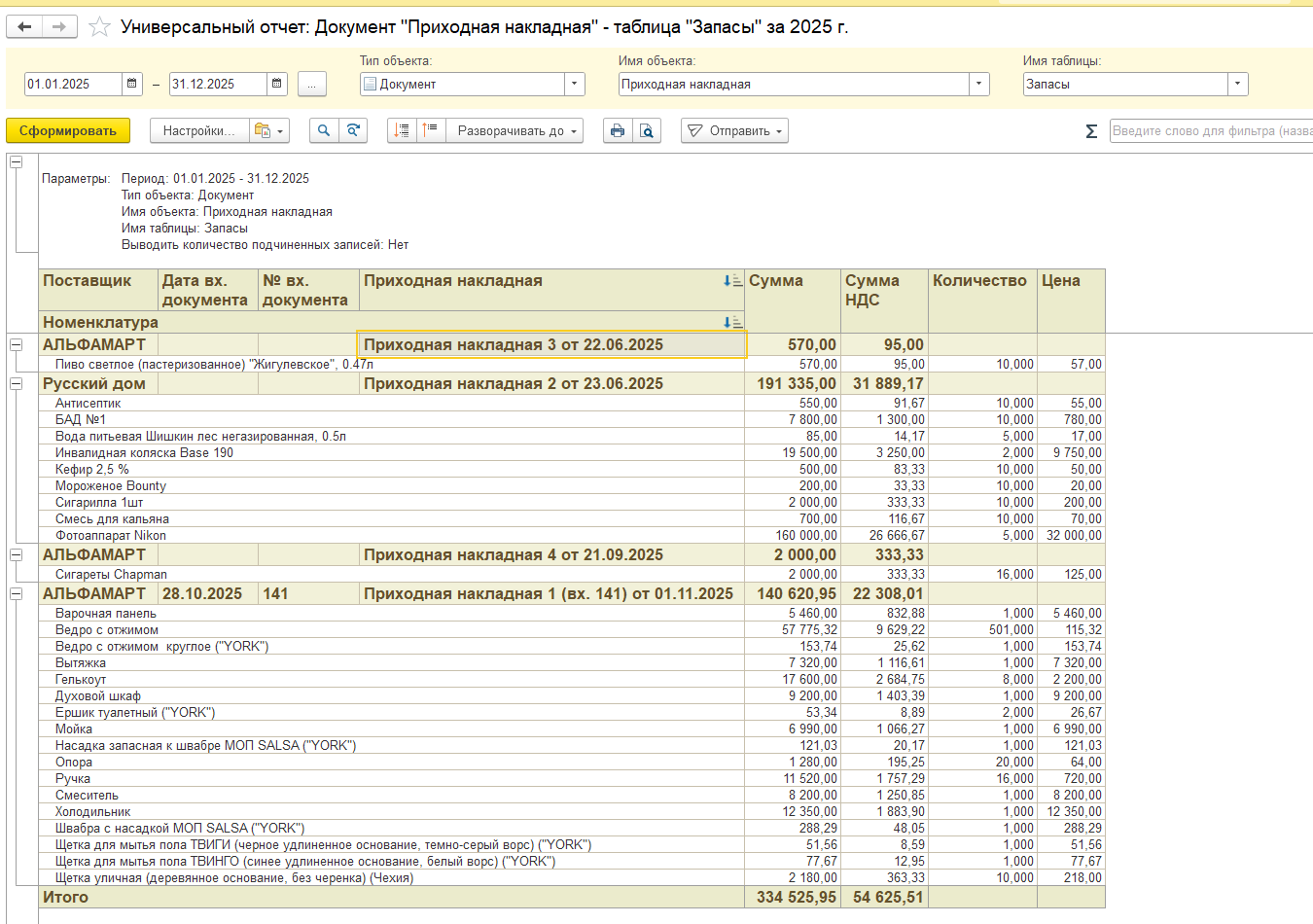Expand the Разворачивать до menu

point(515,130)
